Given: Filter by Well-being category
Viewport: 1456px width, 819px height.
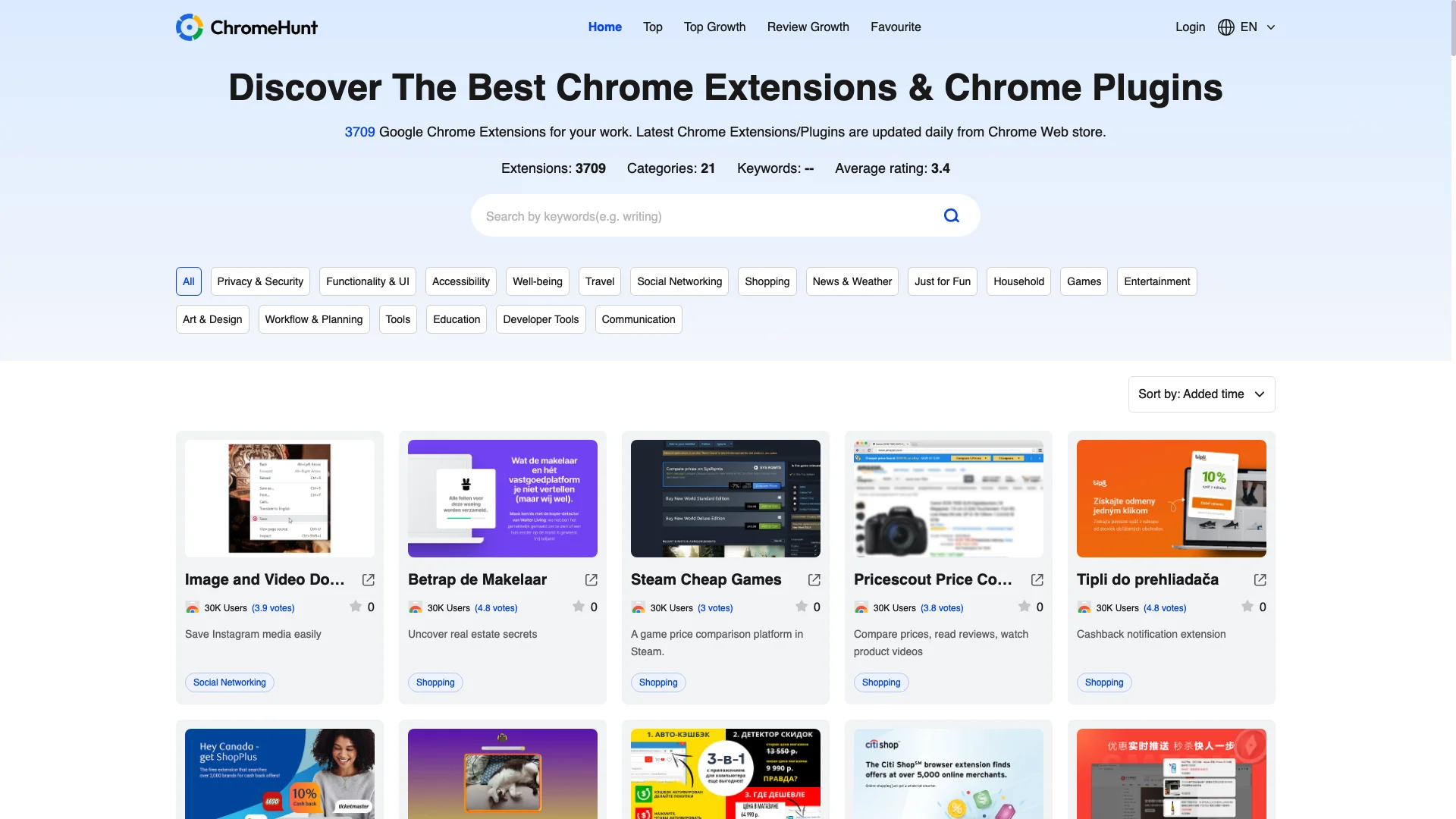Looking at the screenshot, I should coord(538,281).
